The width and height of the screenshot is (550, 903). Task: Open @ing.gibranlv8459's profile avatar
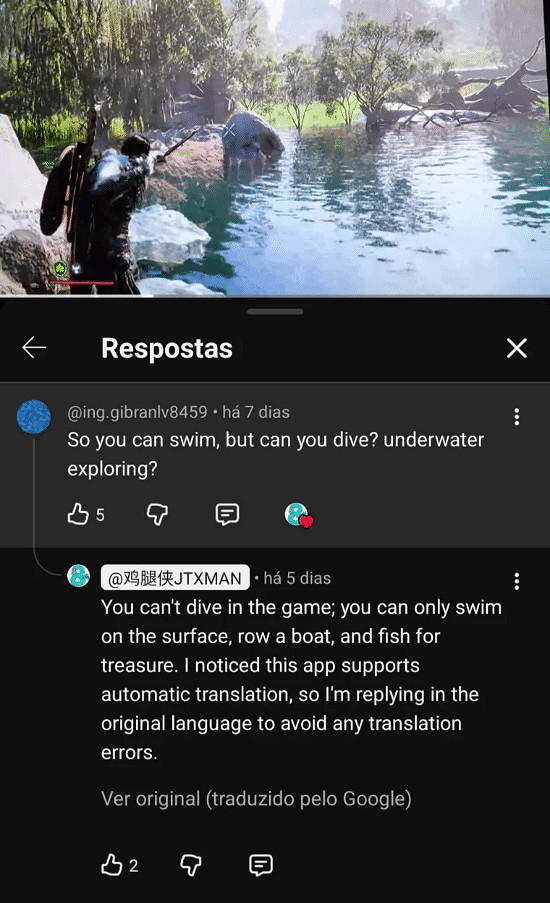(34, 416)
